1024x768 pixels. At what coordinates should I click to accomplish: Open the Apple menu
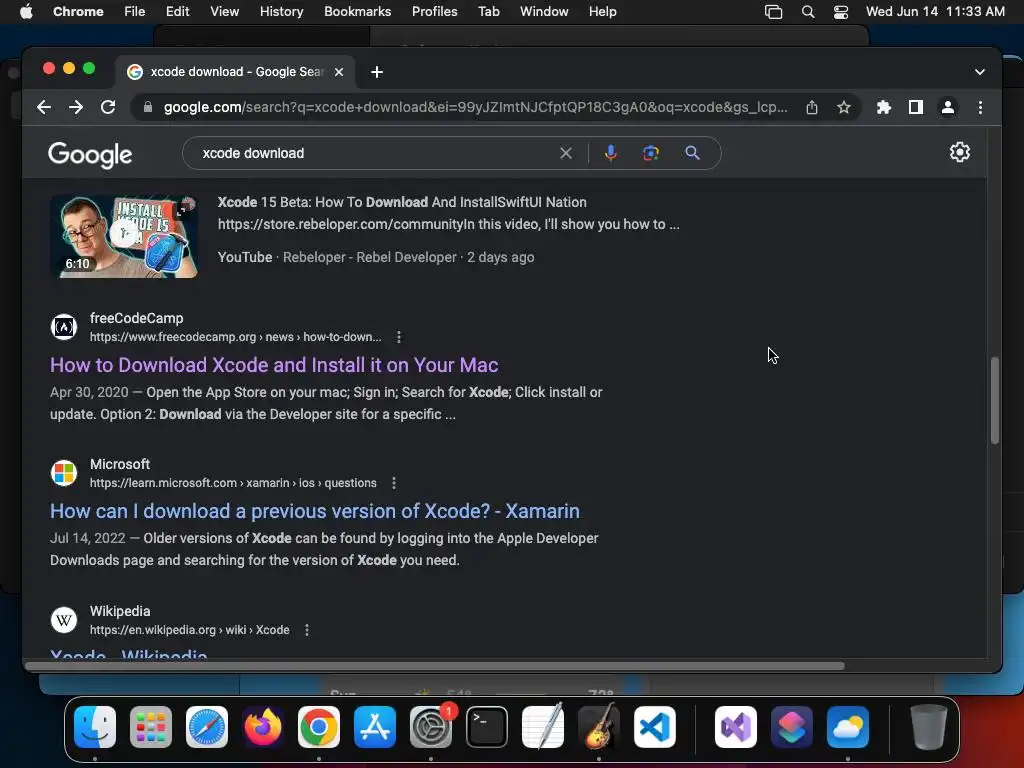point(26,11)
